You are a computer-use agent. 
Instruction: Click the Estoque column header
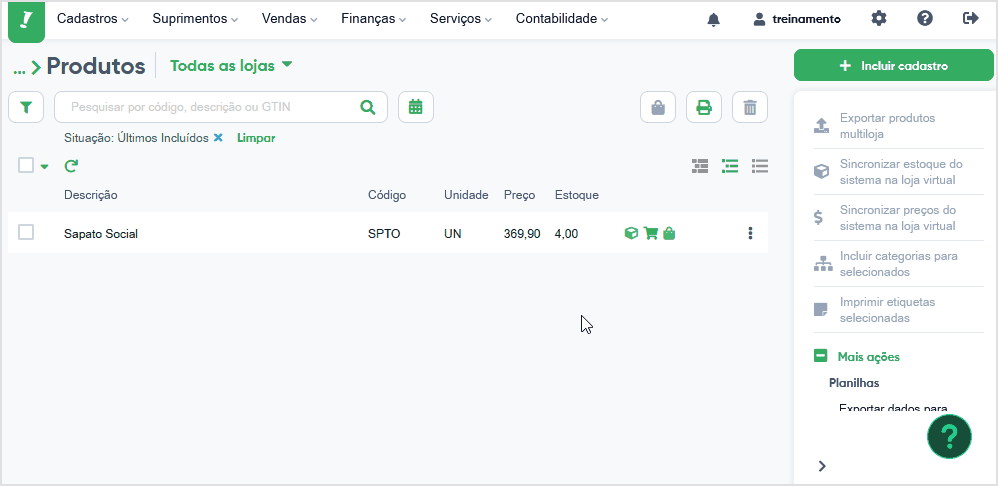577,195
